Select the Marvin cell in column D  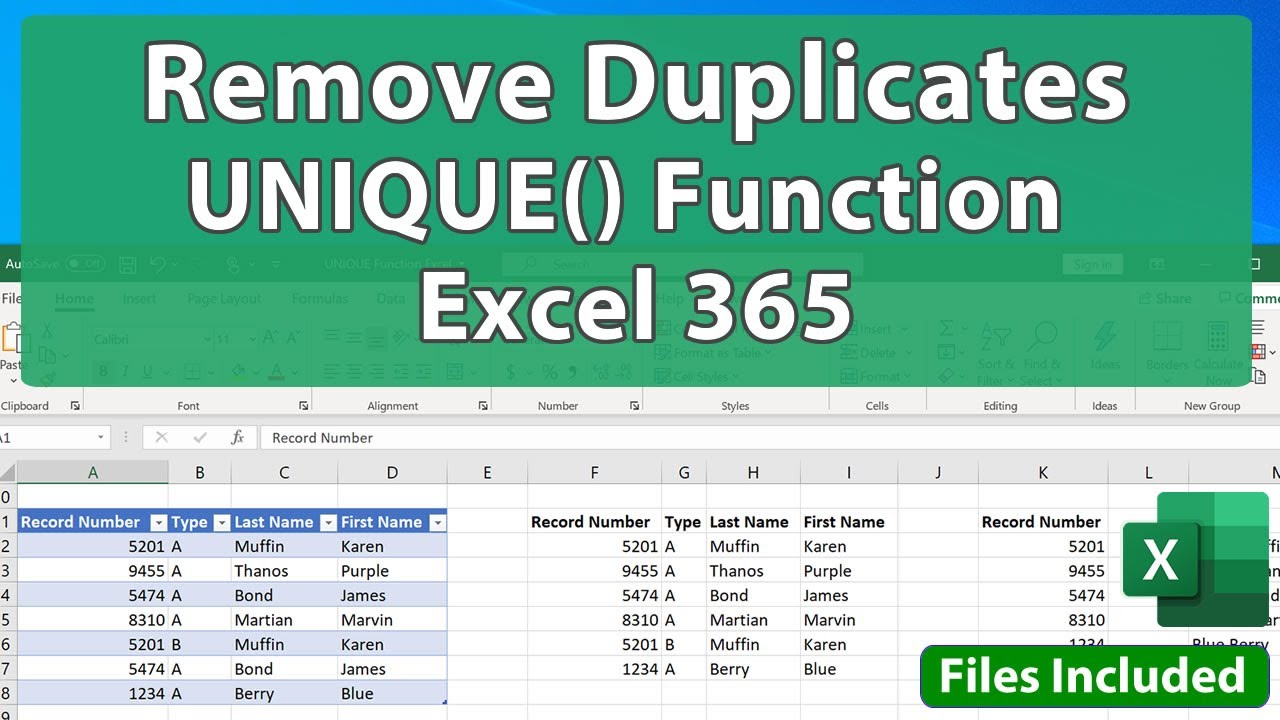point(392,620)
